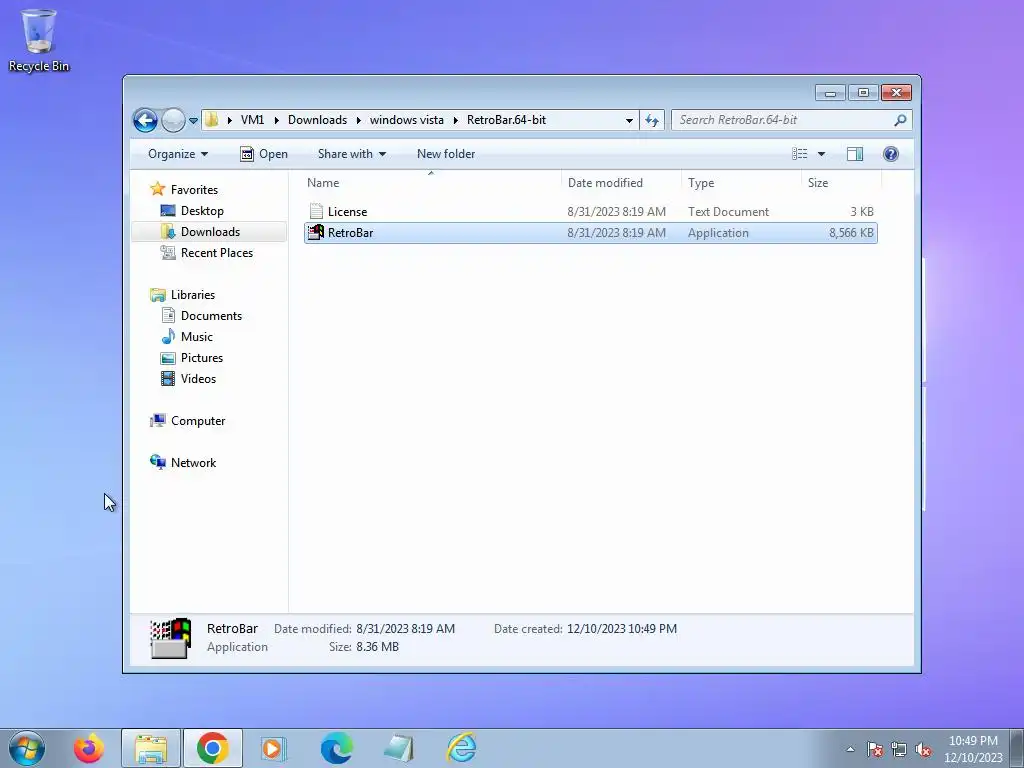Open the recent pages arrow beside Forward
Image resolution: width=1024 pixels, height=768 pixels.
point(193,121)
